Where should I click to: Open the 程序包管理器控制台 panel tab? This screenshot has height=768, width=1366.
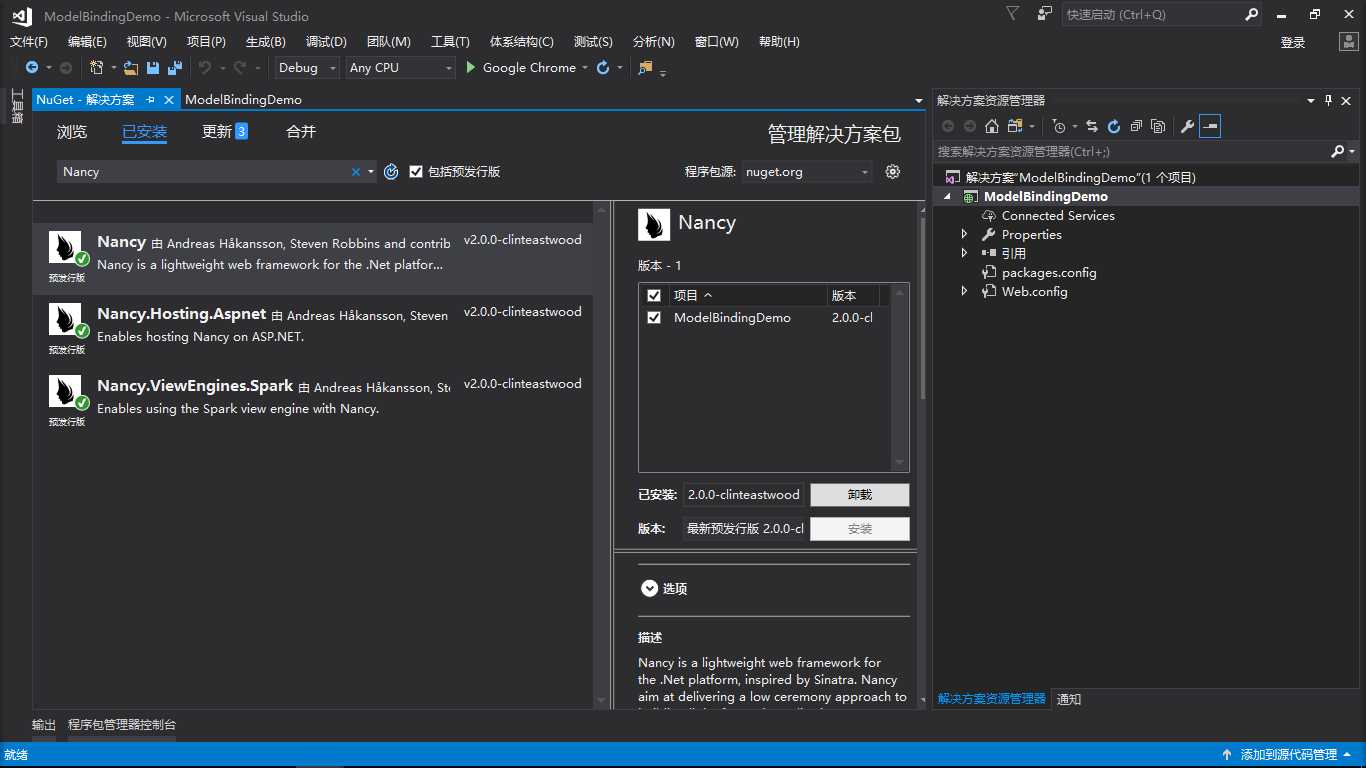coord(122,725)
